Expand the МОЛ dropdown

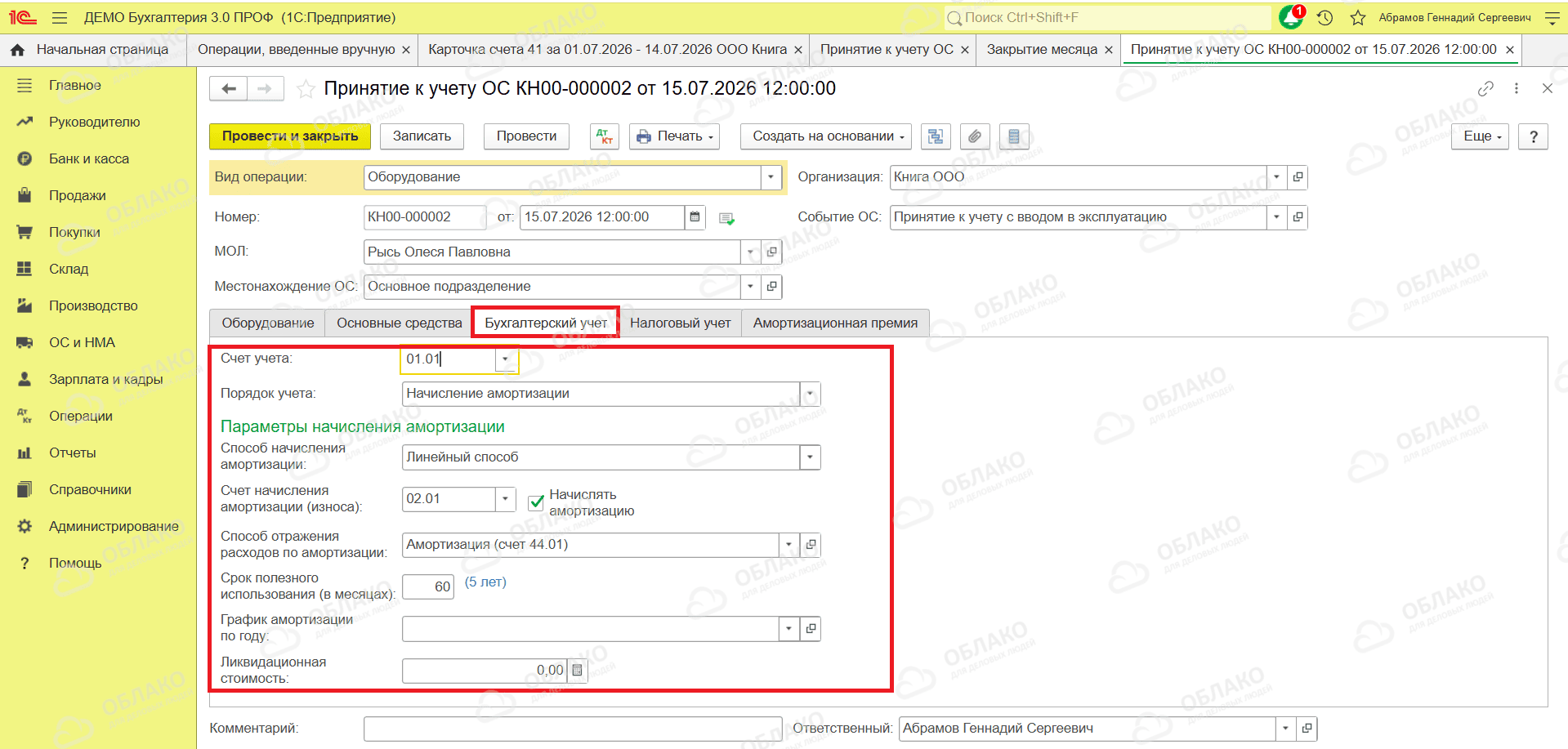click(x=750, y=252)
